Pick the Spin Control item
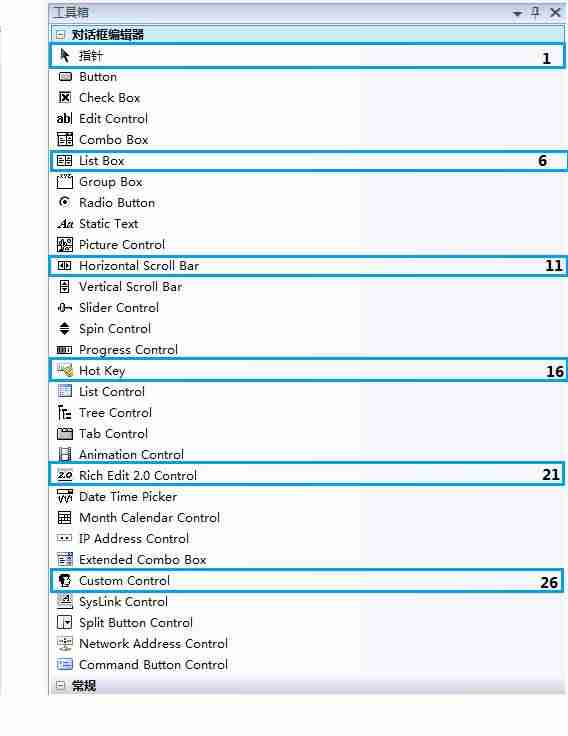The image size is (568, 736). [307, 329]
